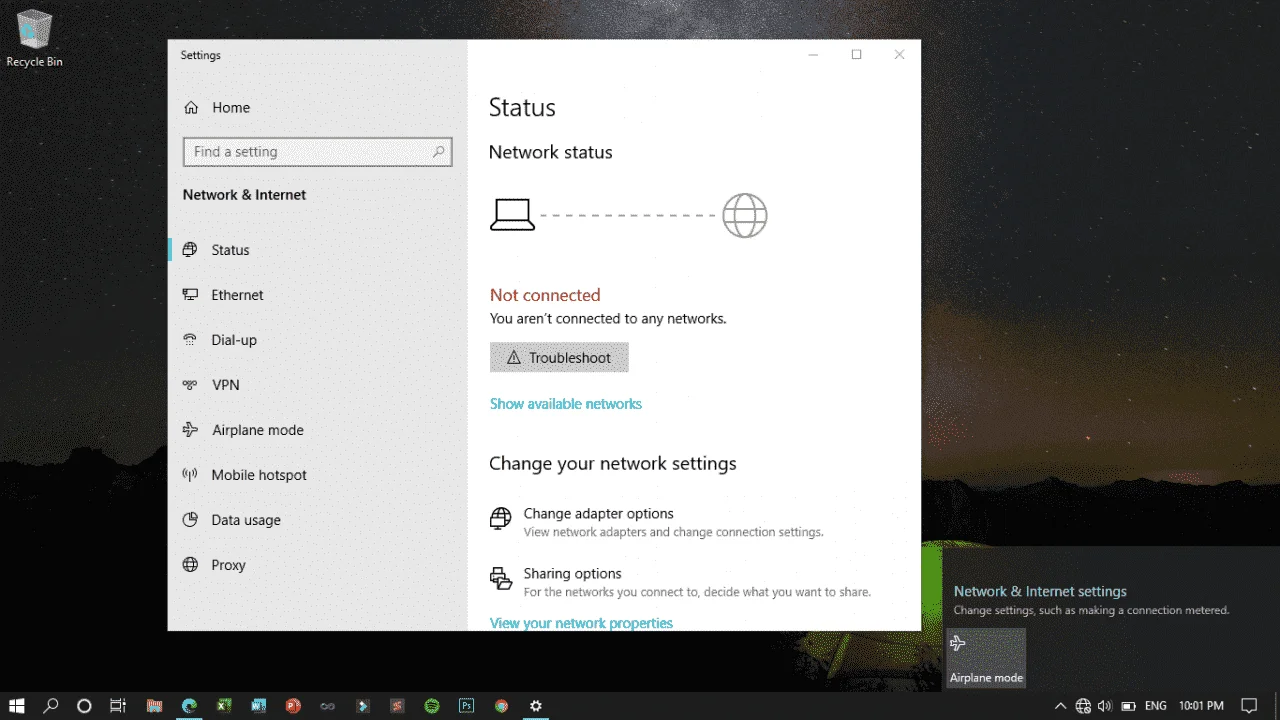Click the Troubleshoot button
This screenshot has width=1280, height=720.
click(559, 358)
